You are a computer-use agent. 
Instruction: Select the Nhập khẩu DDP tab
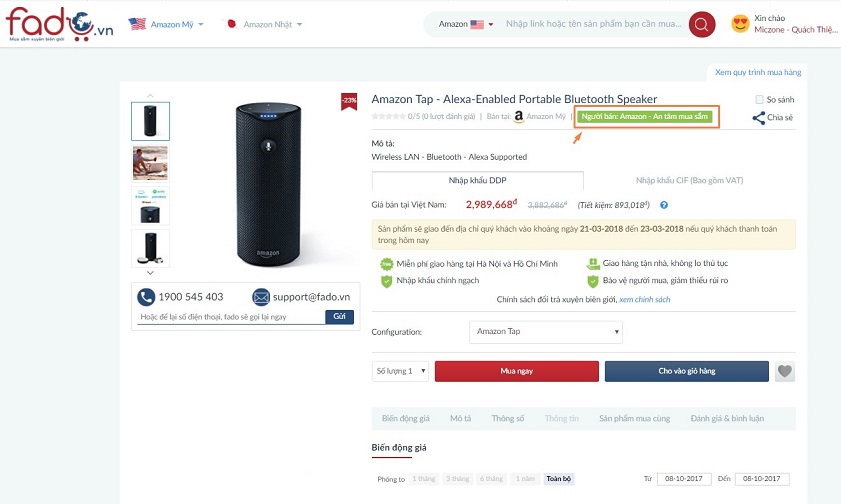pyautogui.click(x=477, y=180)
